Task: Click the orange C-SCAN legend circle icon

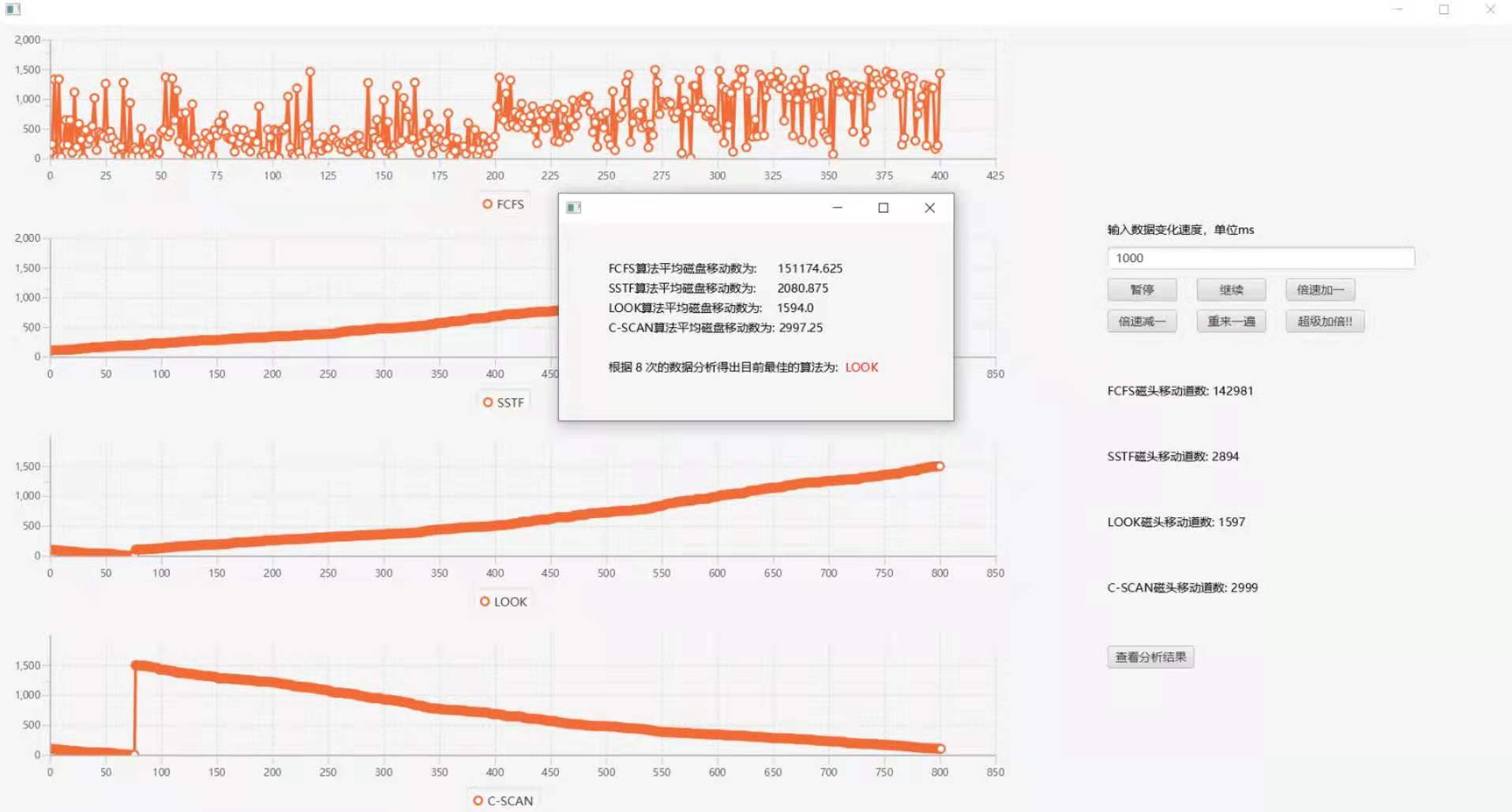Action: pos(477,800)
